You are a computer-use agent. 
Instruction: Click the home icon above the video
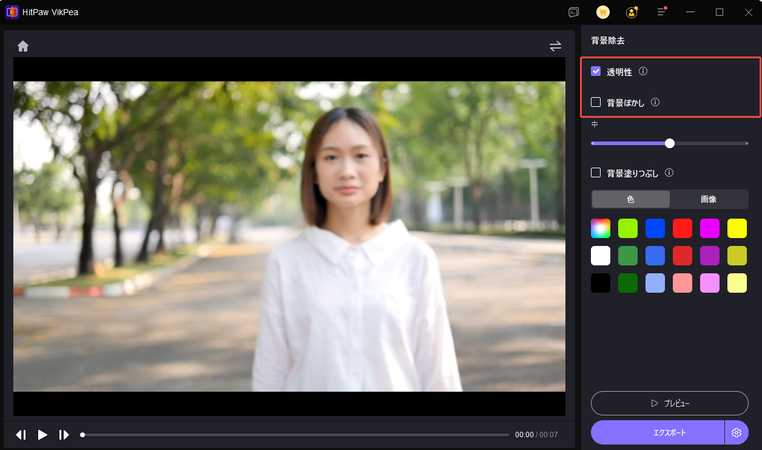coord(23,46)
